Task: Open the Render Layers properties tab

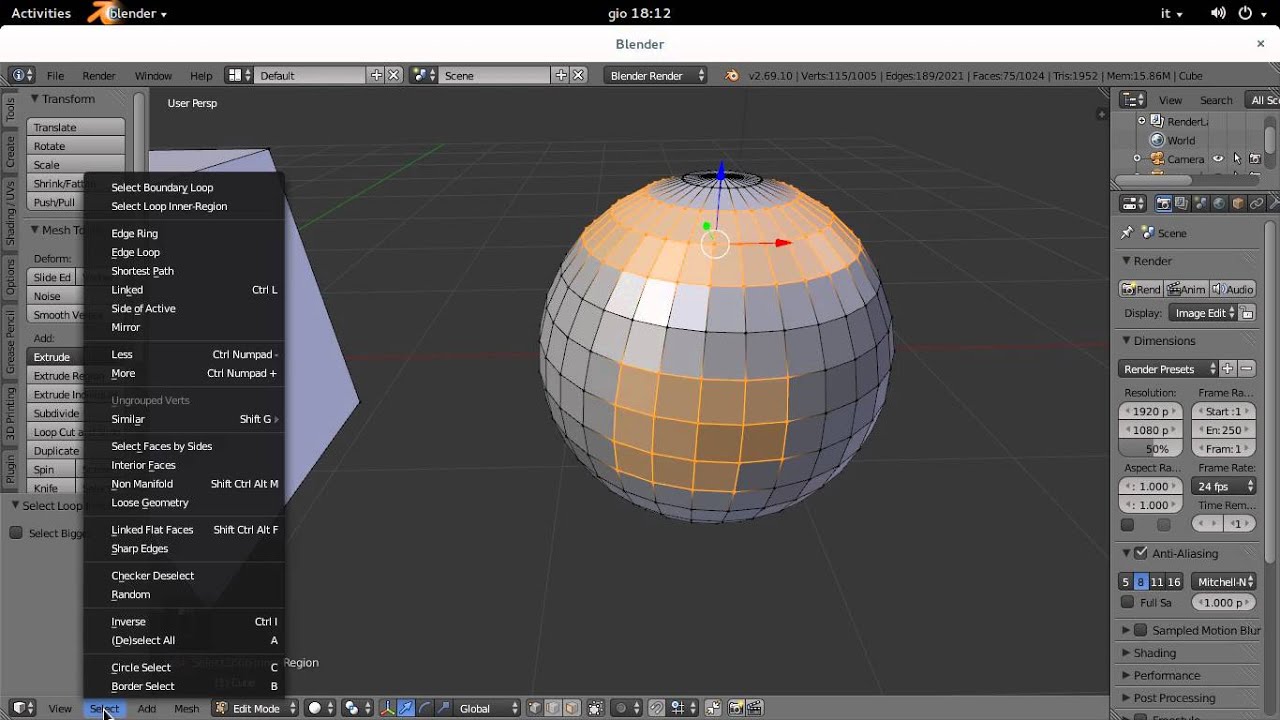Action: point(1182,203)
